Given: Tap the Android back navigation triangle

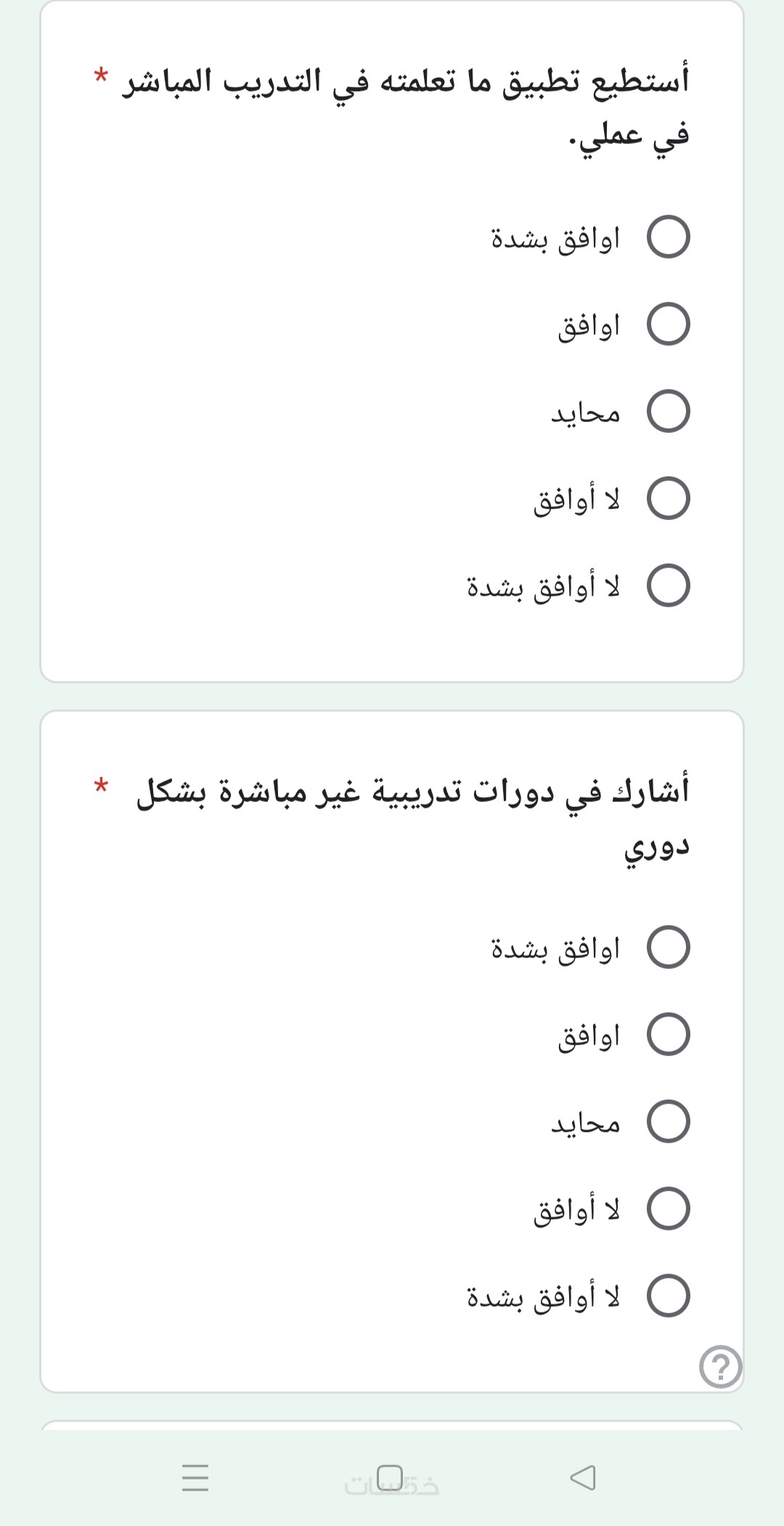Looking at the screenshot, I should (x=583, y=1477).
